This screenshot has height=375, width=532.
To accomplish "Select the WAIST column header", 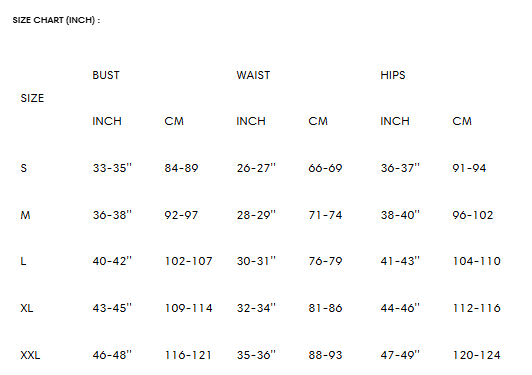I will click(253, 75).
